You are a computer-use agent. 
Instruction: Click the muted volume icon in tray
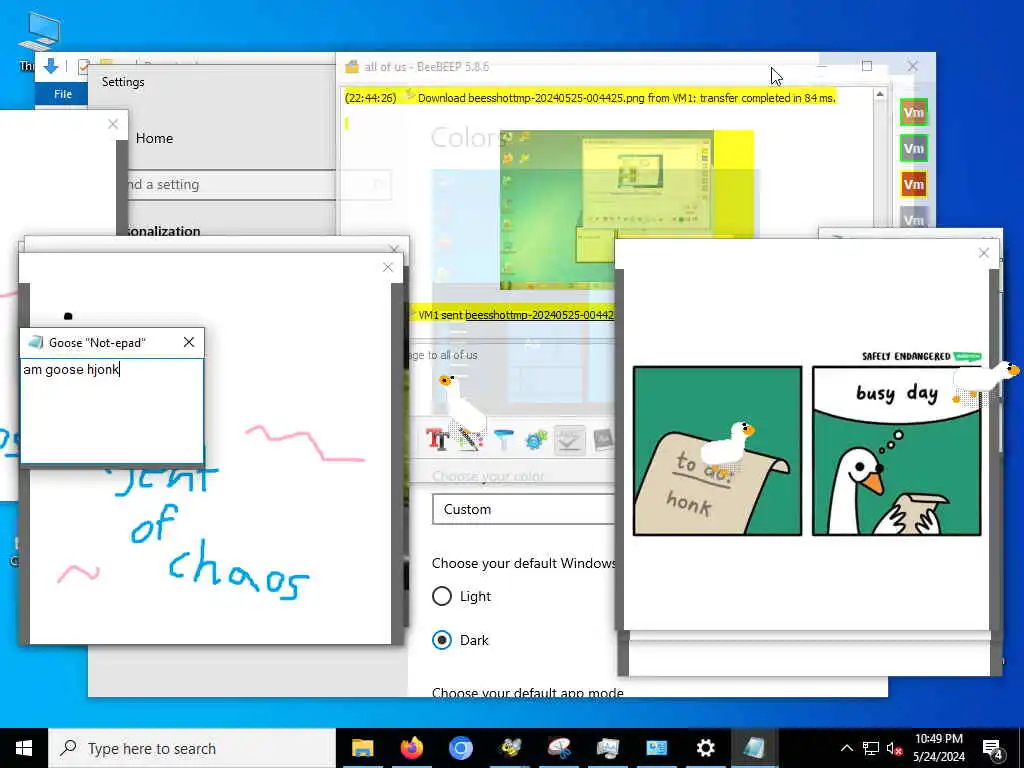[x=894, y=749]
